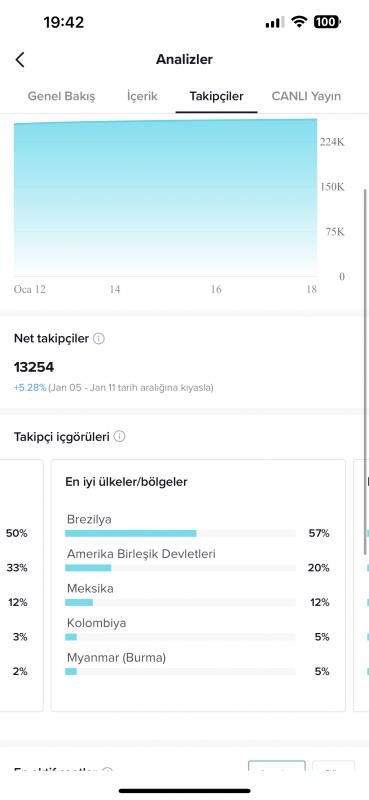This screenshot has width=369, height=800.
Task: Tap the back arrow icon
Action: (x=20, y=60)
